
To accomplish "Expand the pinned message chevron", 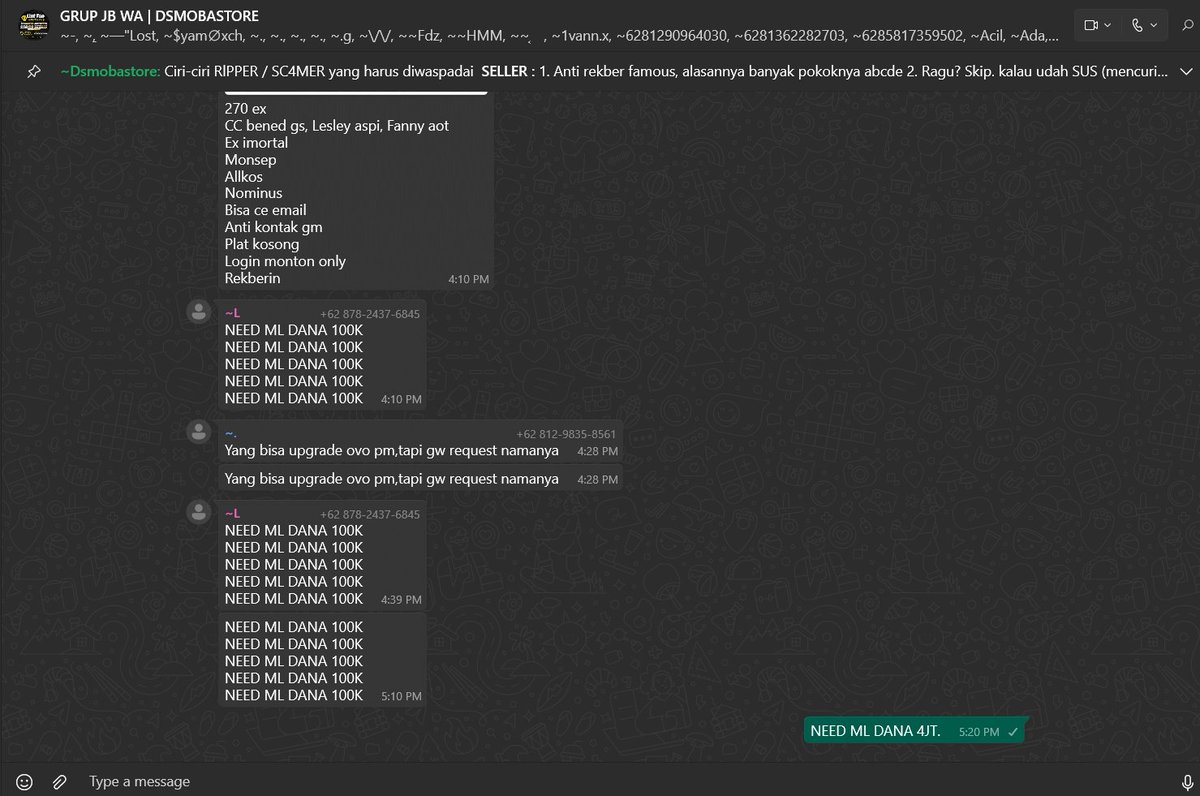I will pyautogui.click(x=1186, y=72).
